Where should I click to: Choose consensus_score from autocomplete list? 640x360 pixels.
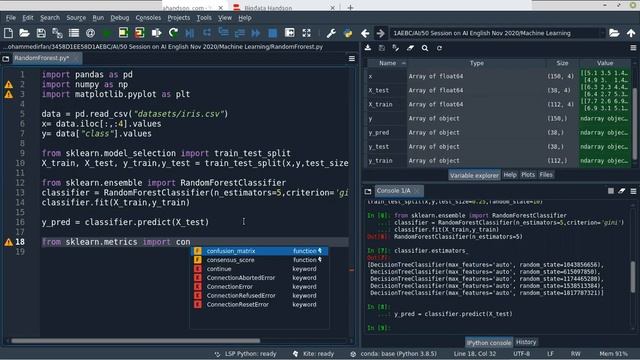(x=260, y=260)
